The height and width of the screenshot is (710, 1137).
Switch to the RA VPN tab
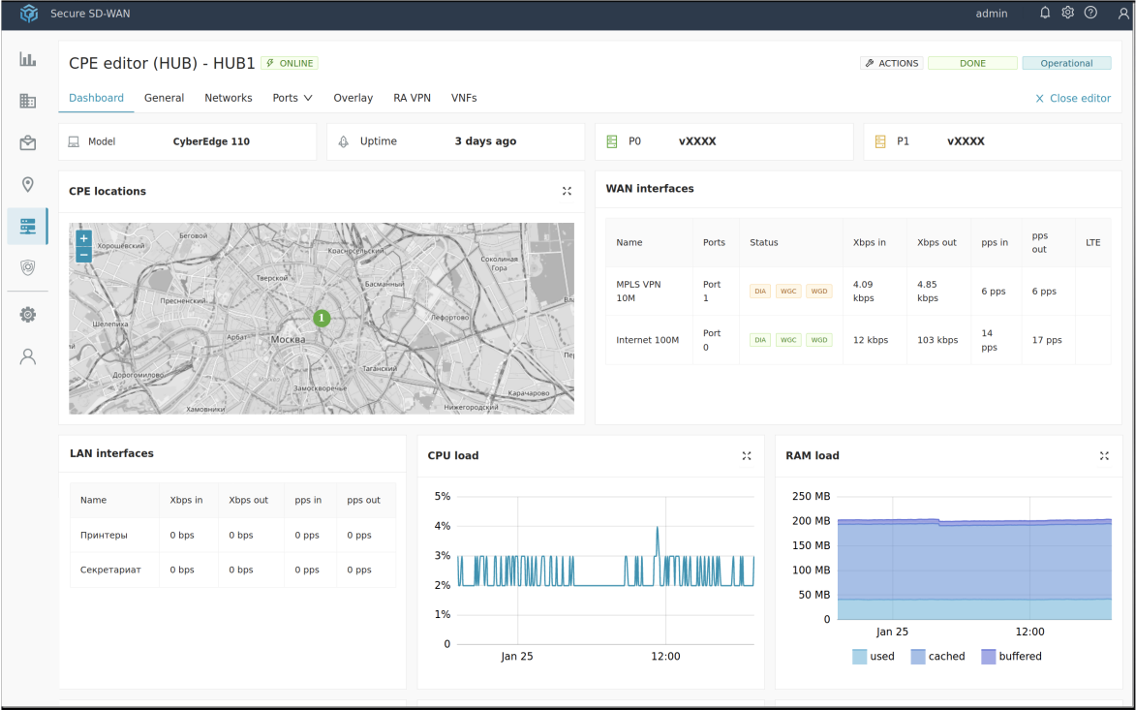click(x=412, y=98)
